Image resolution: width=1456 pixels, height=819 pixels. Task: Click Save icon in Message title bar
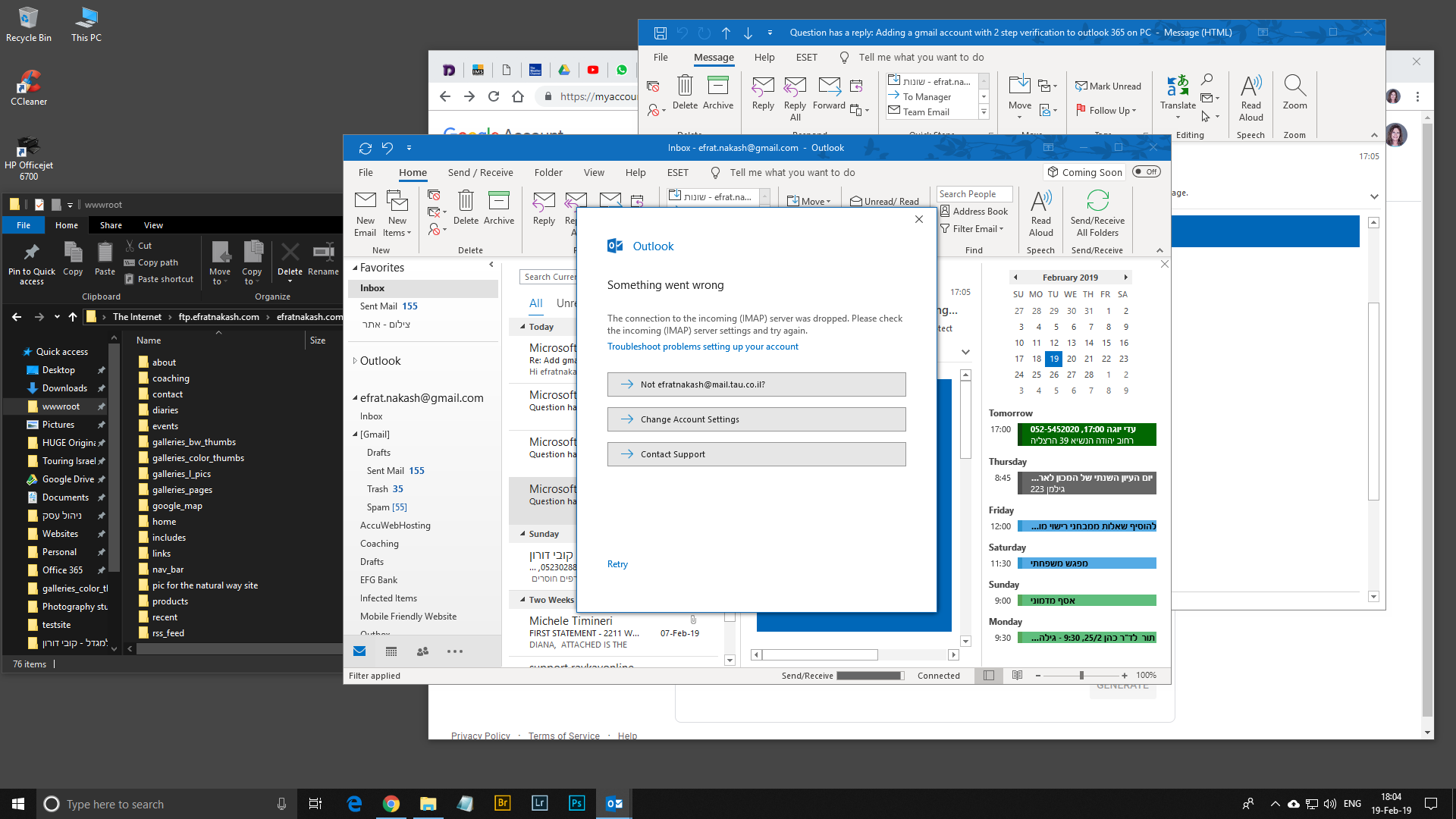(661, 33)
